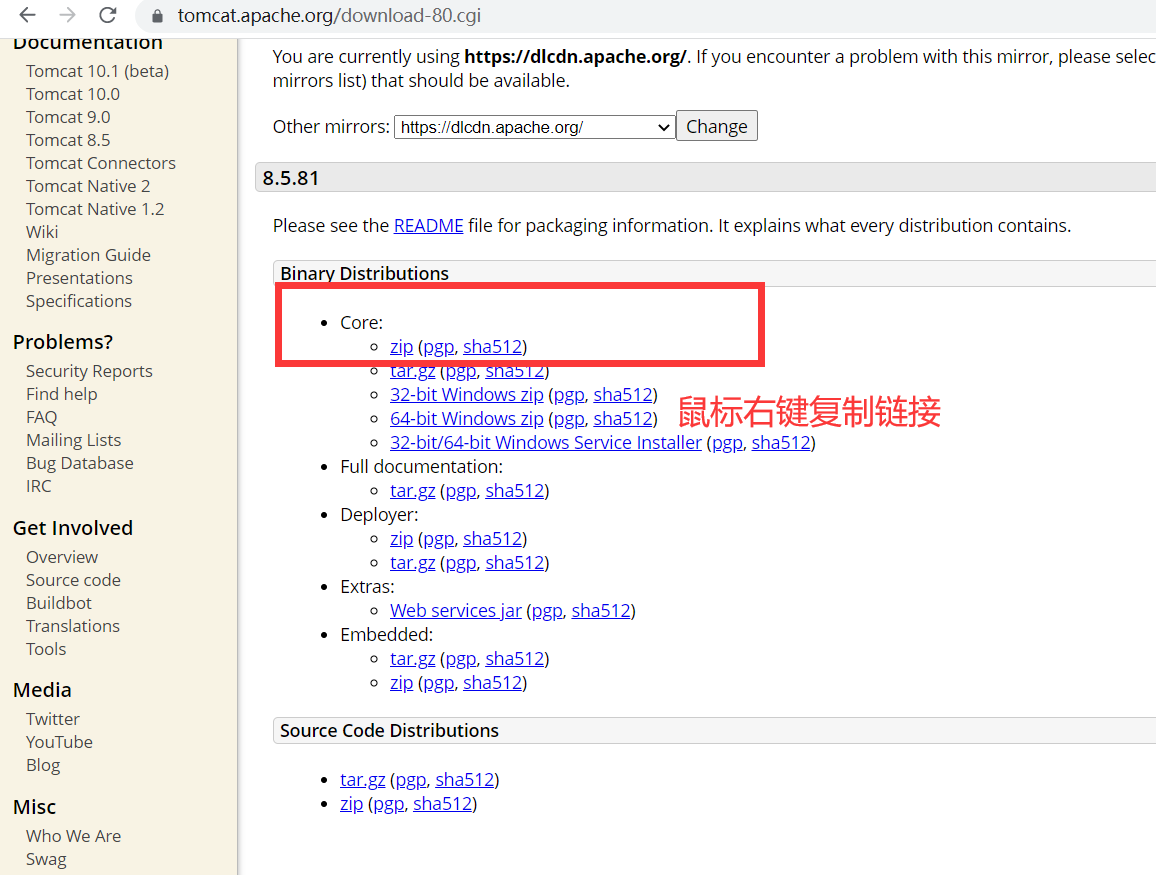The image size is (1156, 875).
Task: Open Who We Are link
Action: click(x=74, y=836)
